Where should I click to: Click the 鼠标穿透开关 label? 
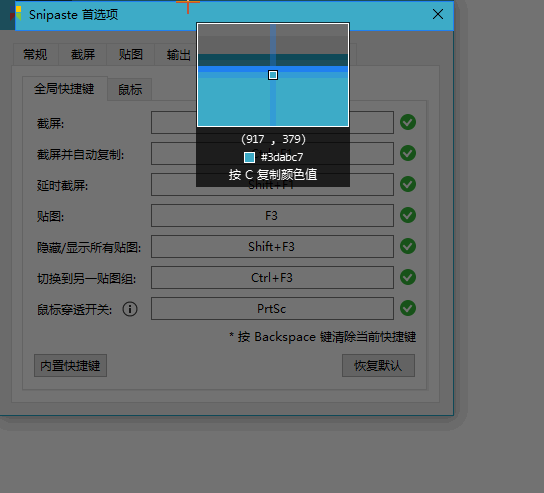(75, 309)
